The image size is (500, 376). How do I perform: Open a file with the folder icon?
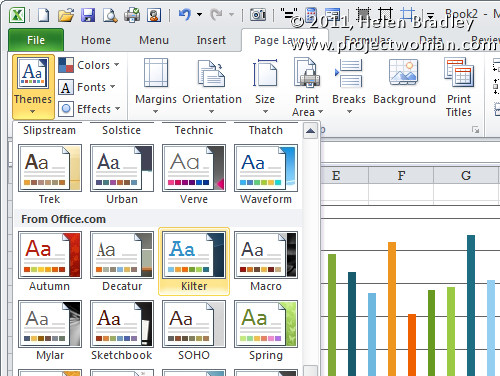pyautogui.click(x=66, y=15)
